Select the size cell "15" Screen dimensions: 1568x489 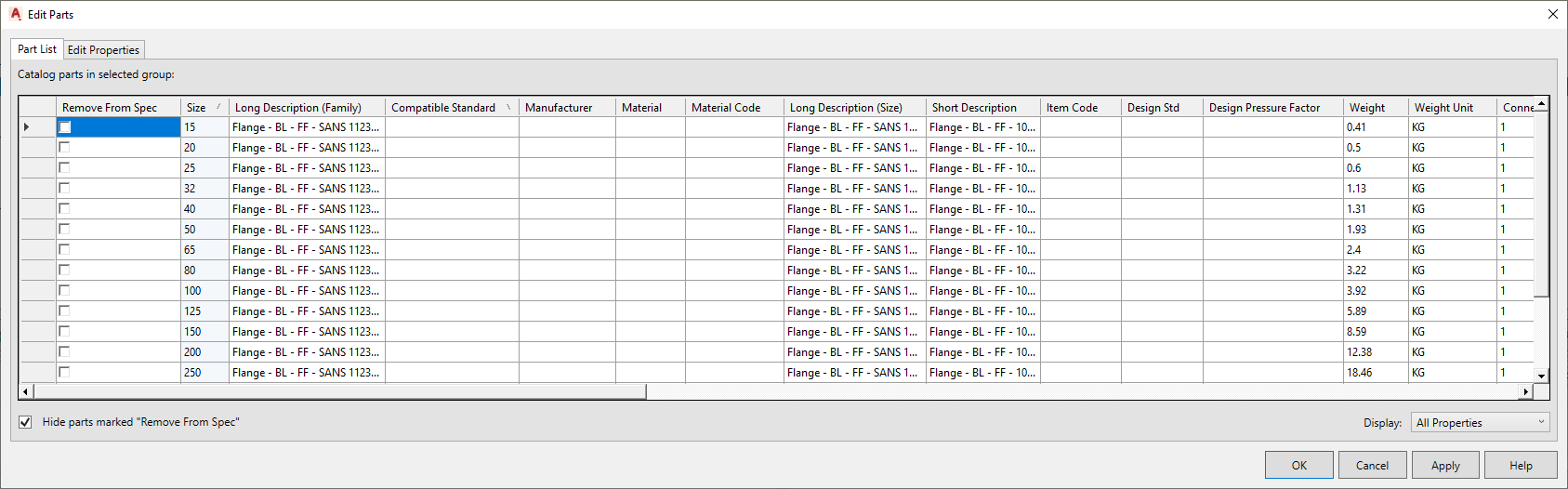[204, 127]
